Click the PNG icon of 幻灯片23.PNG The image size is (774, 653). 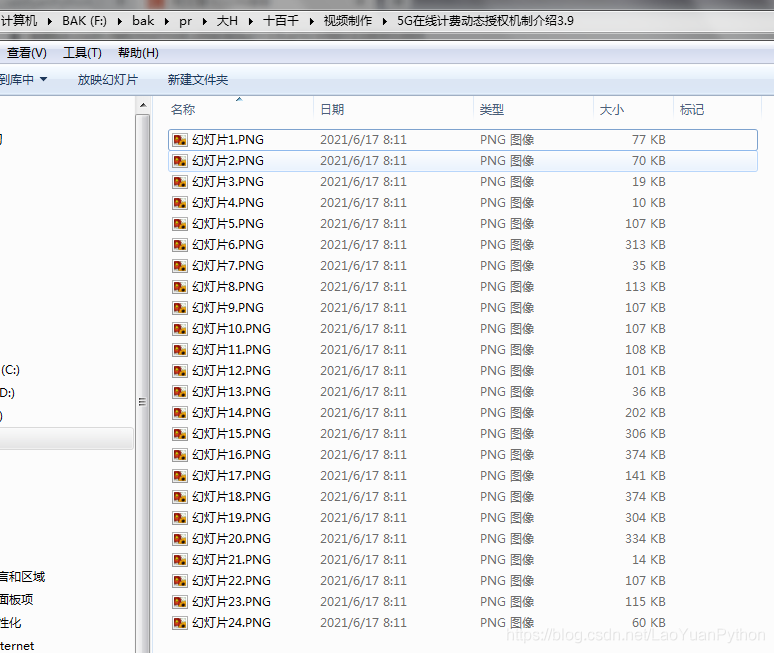(180, 602)
